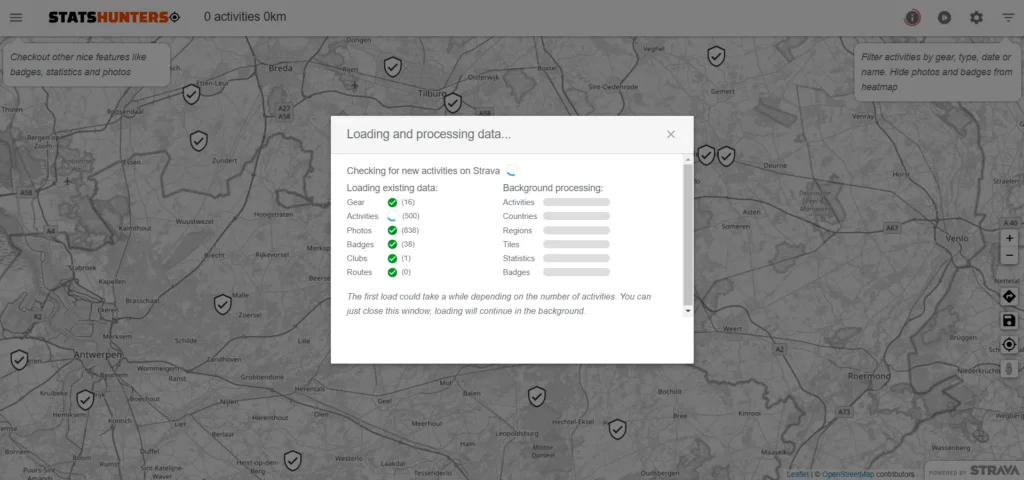Zoom in on the map

point(1009,239)
